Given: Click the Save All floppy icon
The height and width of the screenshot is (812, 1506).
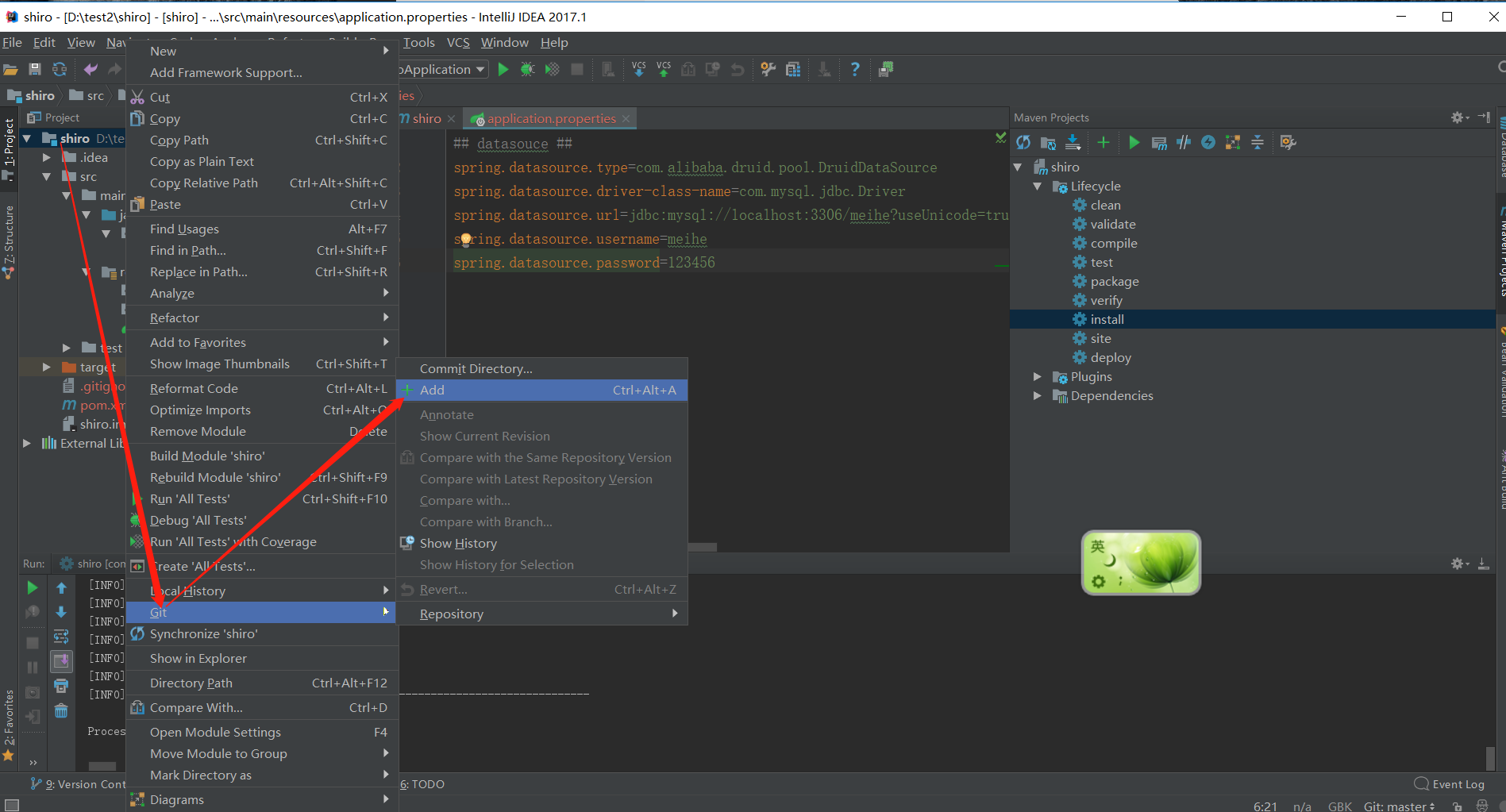Looking at the screenshot, I should [x=34, y=70].
